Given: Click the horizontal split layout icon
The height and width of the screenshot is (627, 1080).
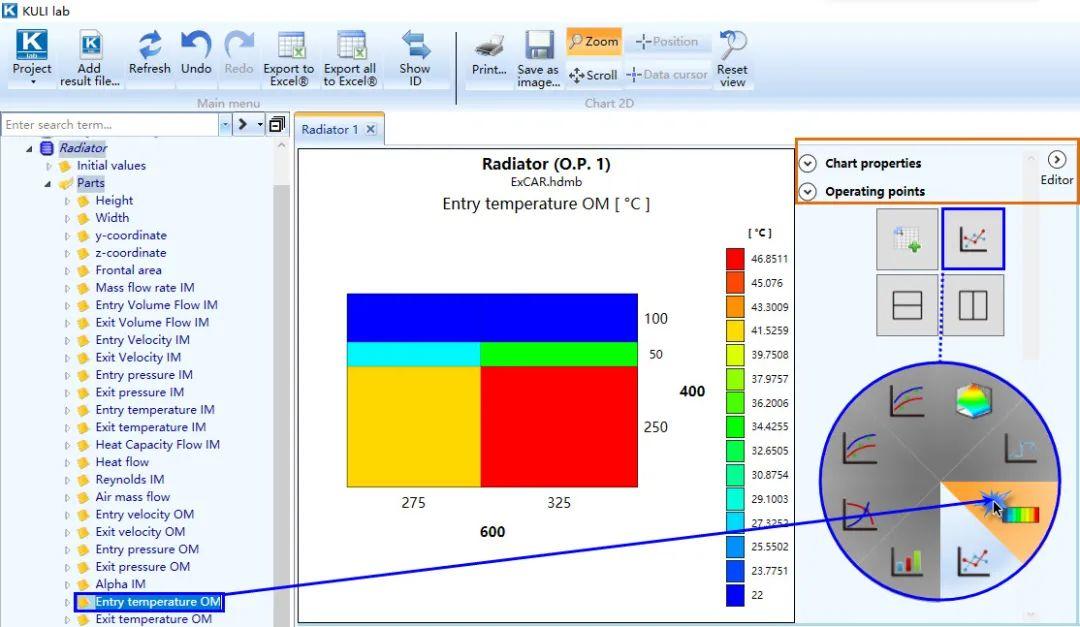Looking at the screenshot, I should [907, 305].
